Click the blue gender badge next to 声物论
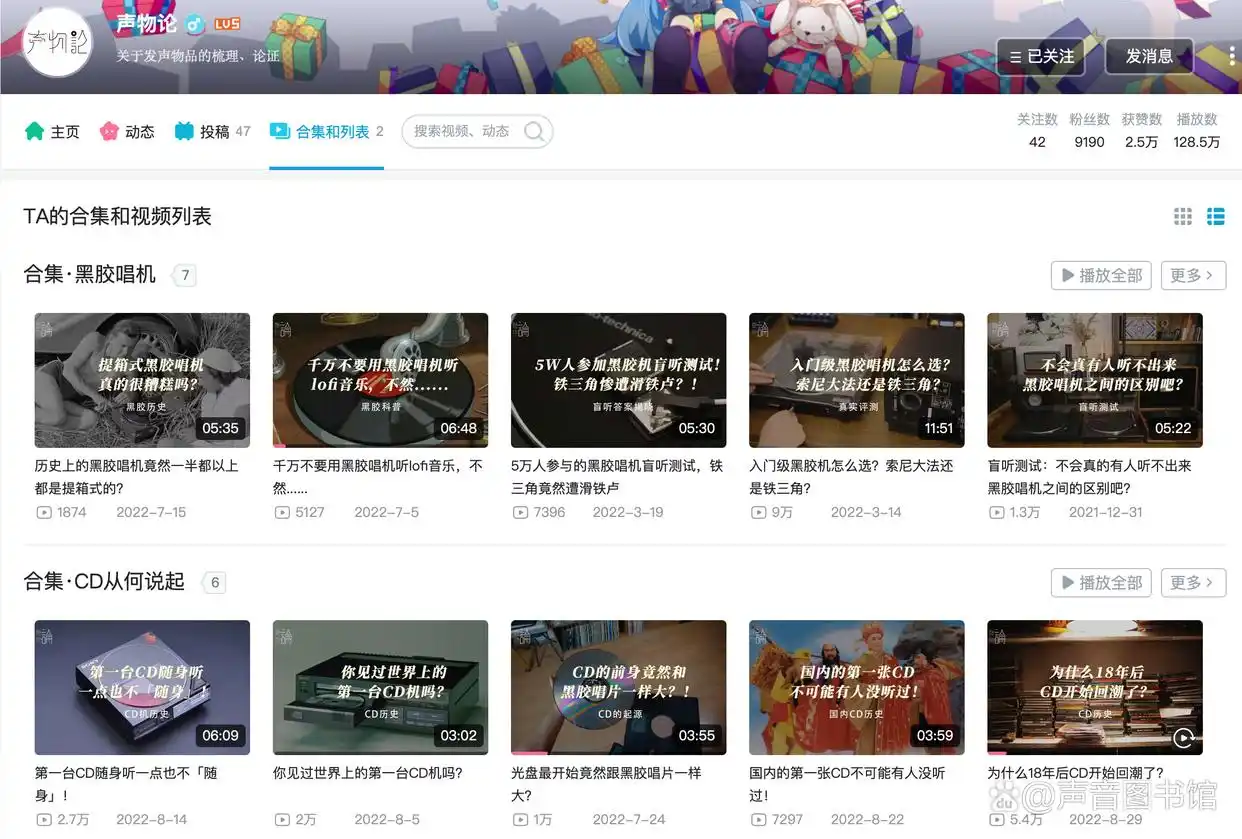The image size is (1242, 839). (196, 23)
